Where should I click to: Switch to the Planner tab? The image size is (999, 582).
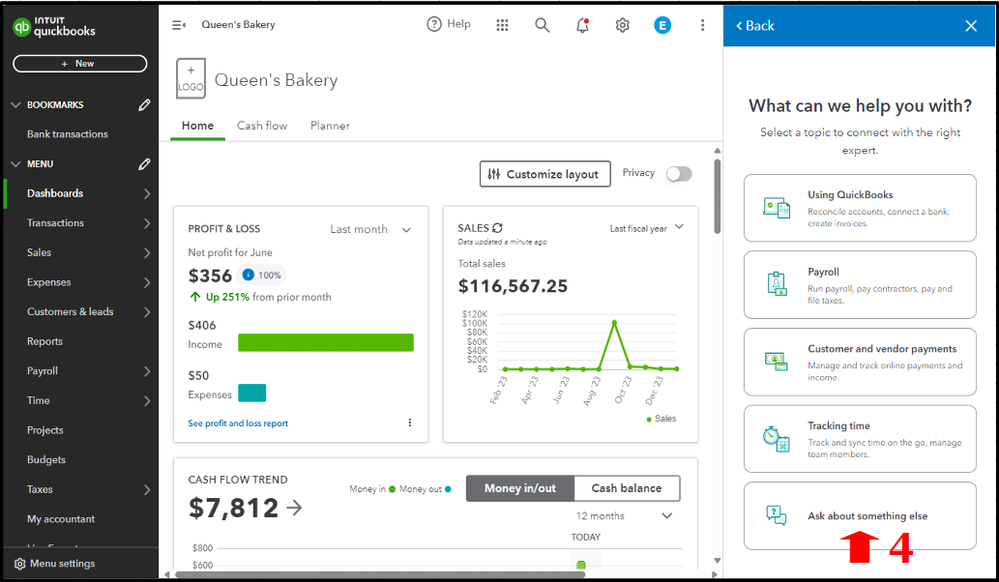coord(330,126)
